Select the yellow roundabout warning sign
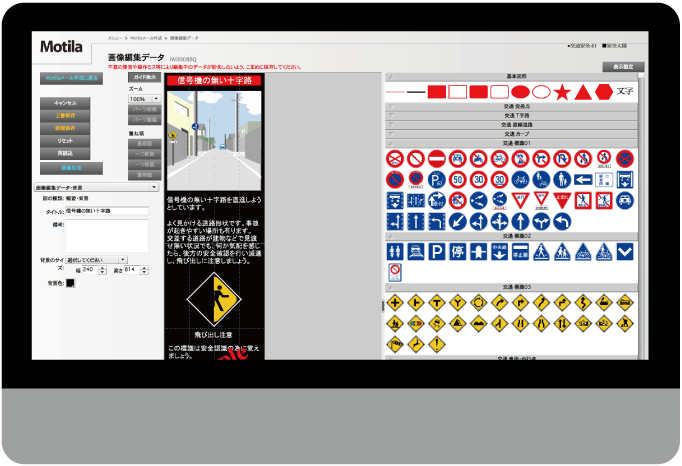 pyautogui.click(x=478, y=302)
